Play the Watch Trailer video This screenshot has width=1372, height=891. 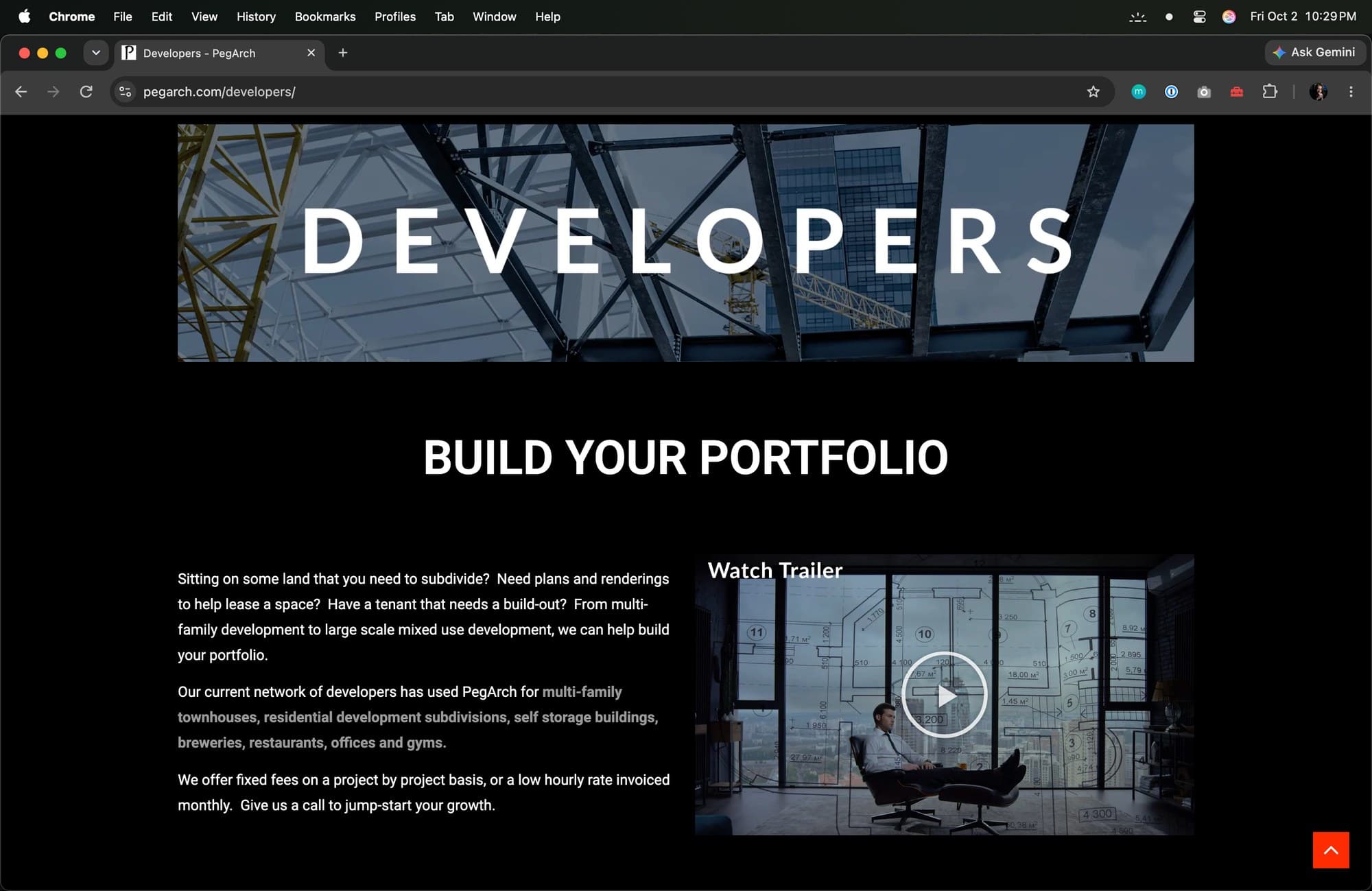945,695
